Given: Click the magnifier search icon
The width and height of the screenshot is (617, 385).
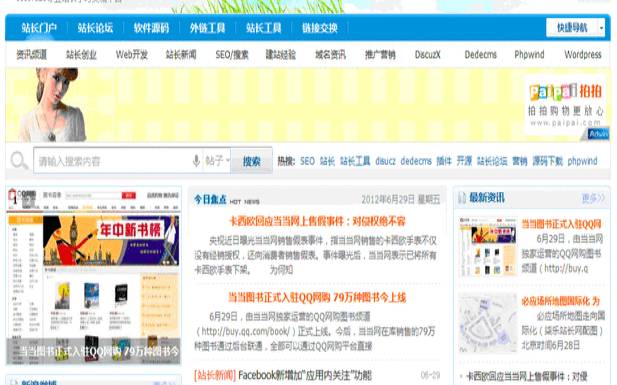Looking at the screenshot, I should [x=19, y=161].
